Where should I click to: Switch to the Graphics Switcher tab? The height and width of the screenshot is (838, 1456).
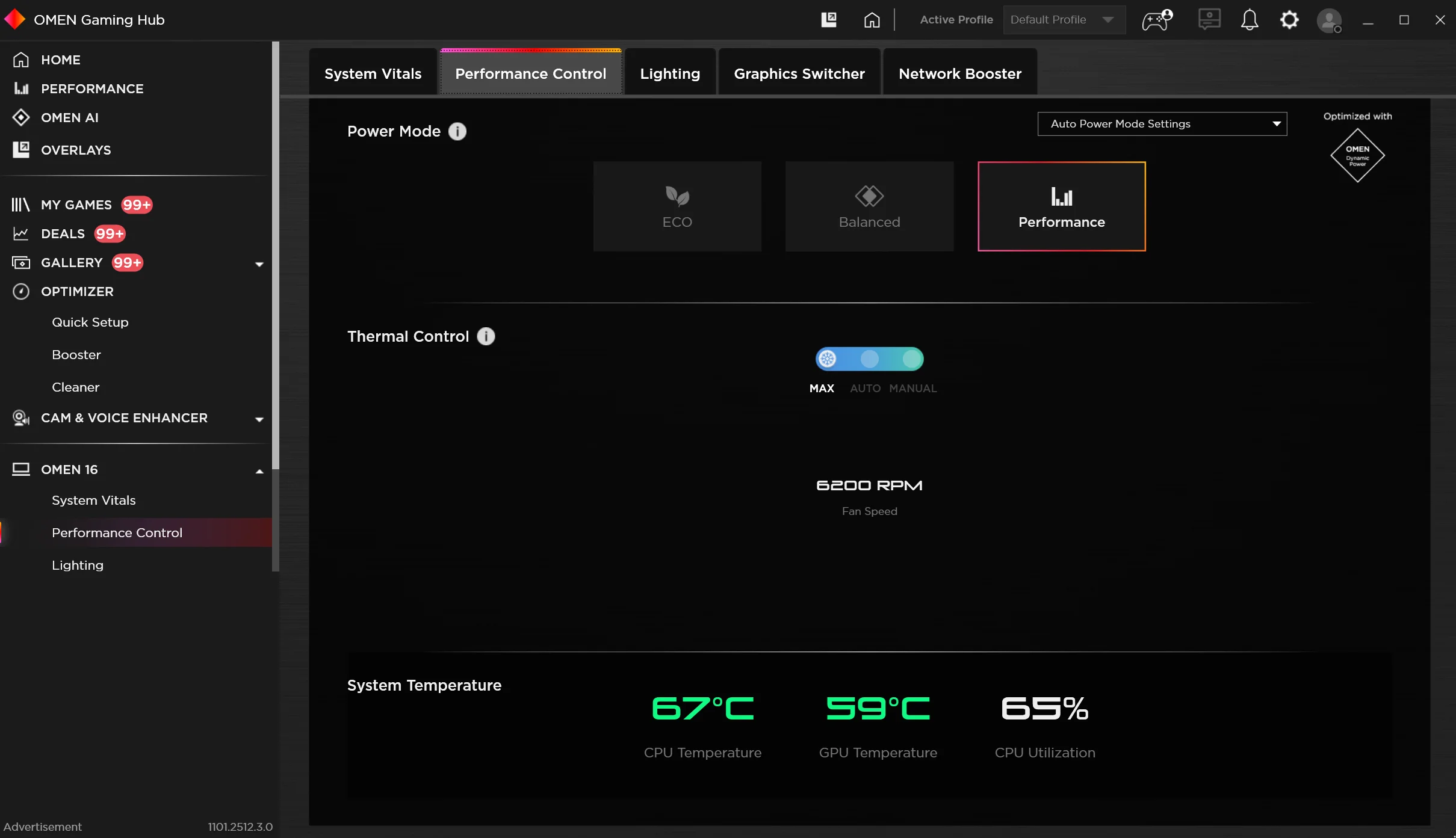[x=799, y=73]
